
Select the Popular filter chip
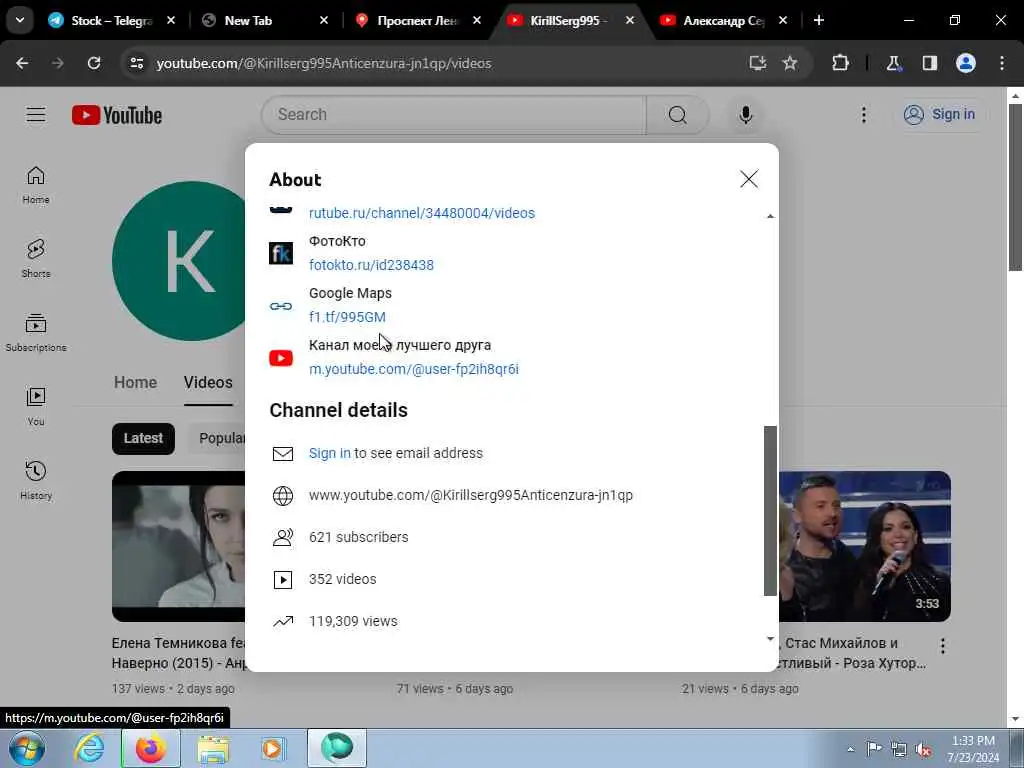tap(217, 438)
